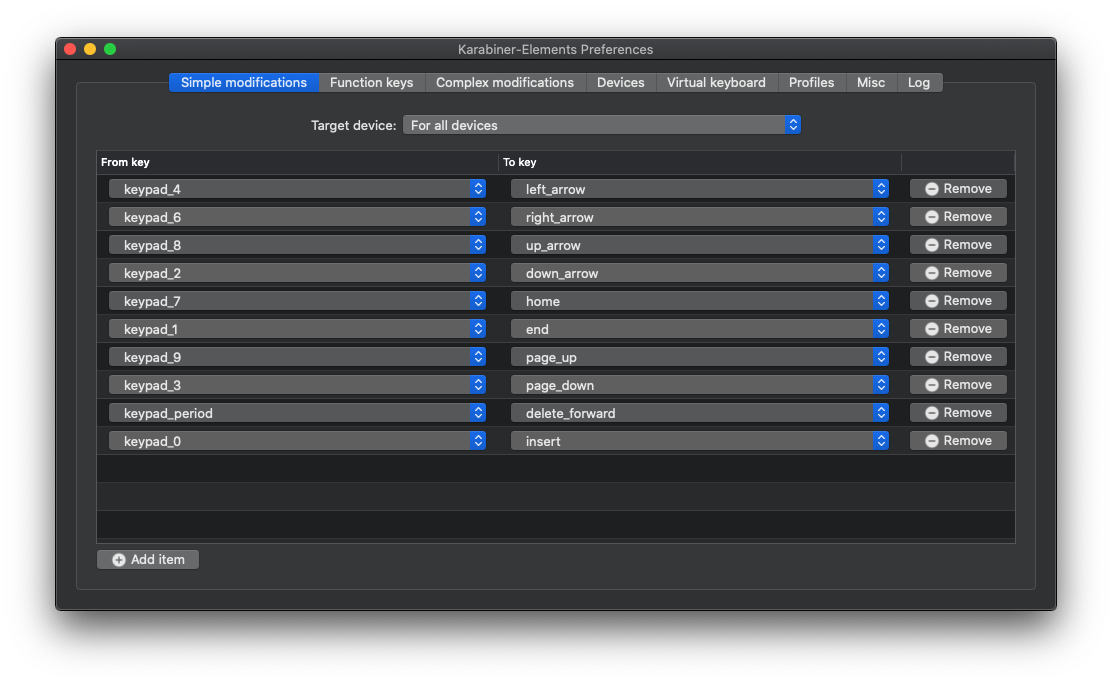Remove the keypad_4 to left_arrow mapping
The image size is (1112, 684).
(957, 189)
